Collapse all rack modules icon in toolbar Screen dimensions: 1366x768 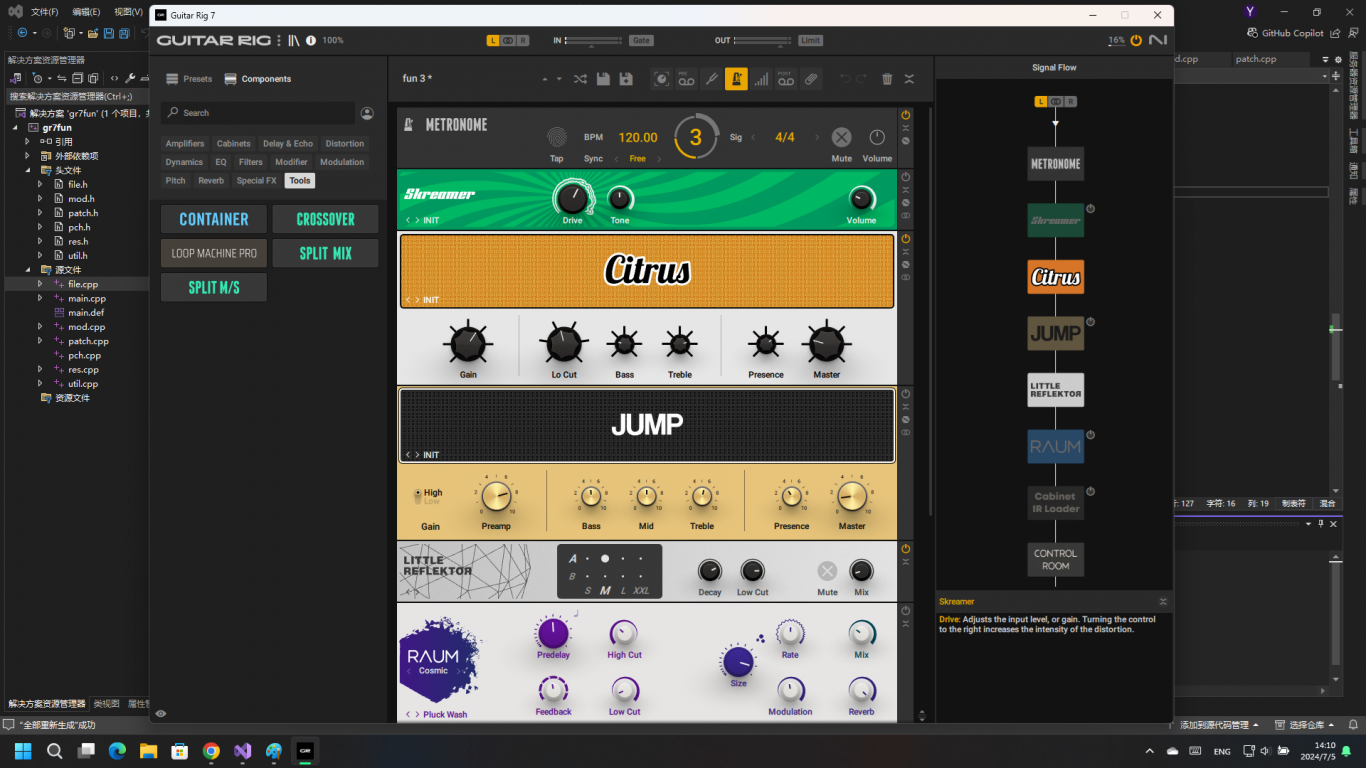[909, 79]
